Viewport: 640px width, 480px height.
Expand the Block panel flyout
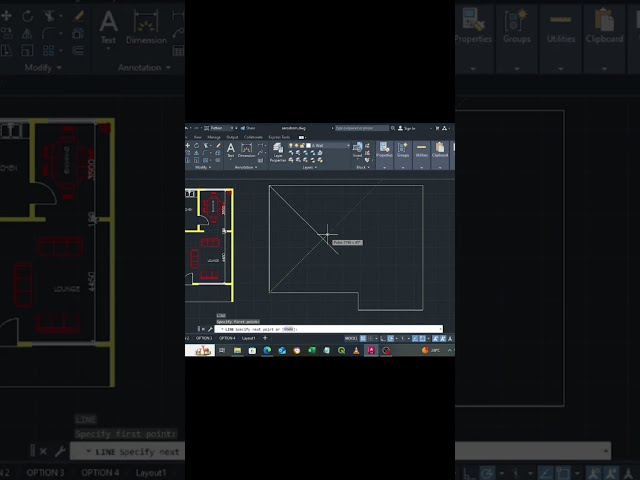(x=369, y=167)
